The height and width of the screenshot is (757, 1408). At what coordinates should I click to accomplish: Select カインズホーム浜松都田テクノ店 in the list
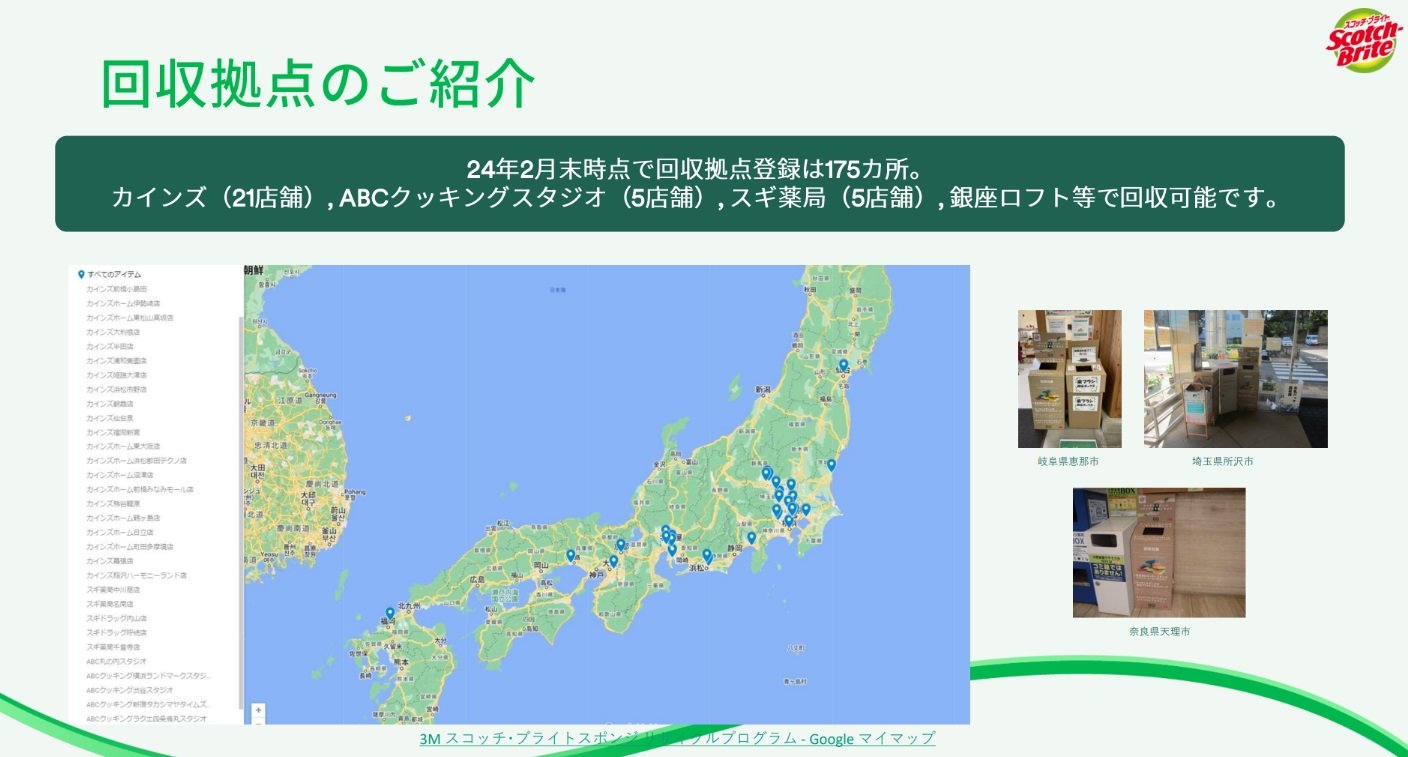click(x=136, y=460)
